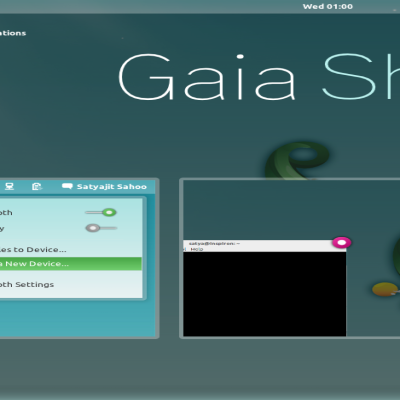Close the terminal window with pink button
Viewport: 400px width, 400px height.
pyautogui.click(x=342, y=242)
